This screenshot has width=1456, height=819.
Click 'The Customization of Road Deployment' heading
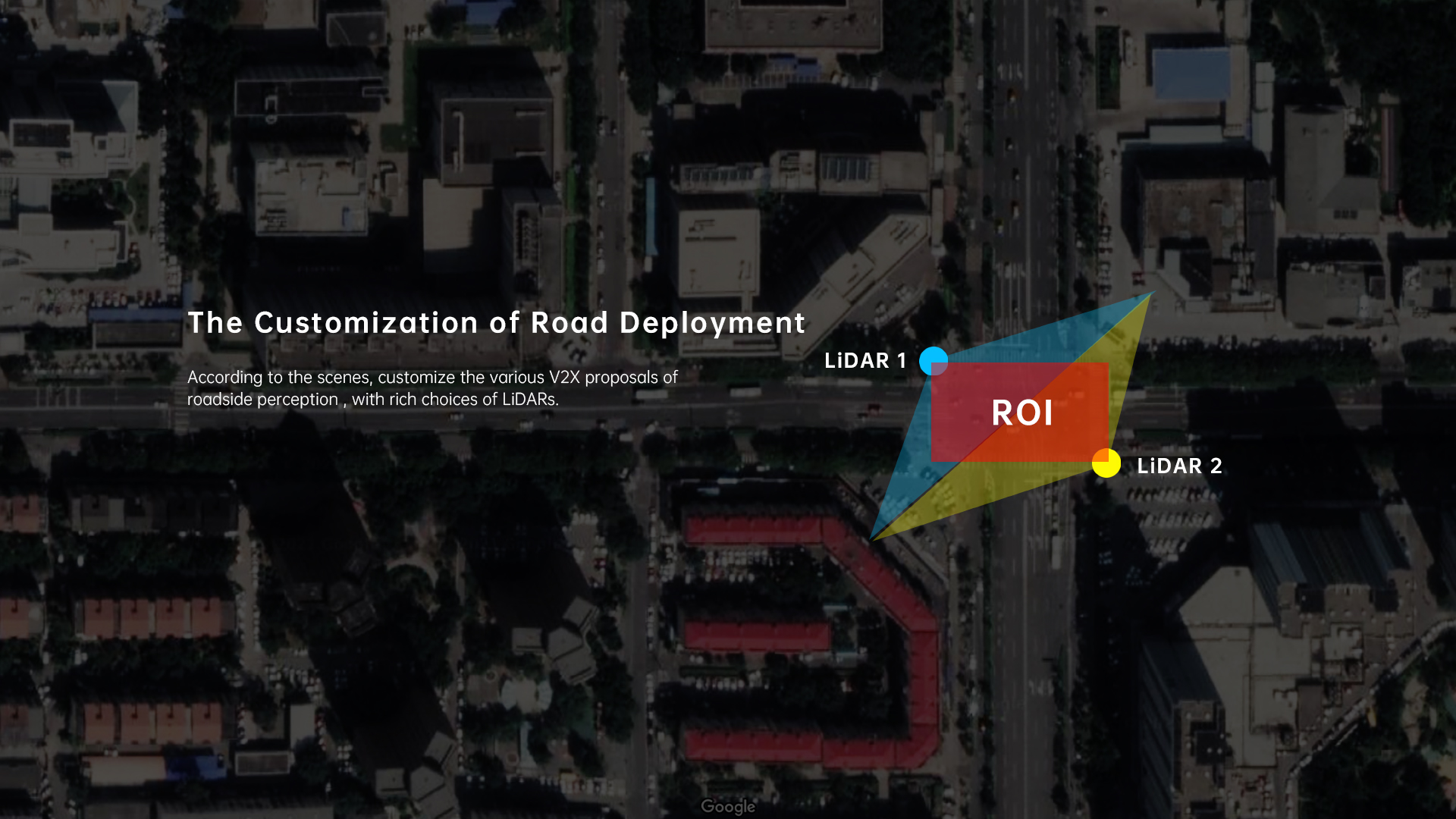[496, 323]
